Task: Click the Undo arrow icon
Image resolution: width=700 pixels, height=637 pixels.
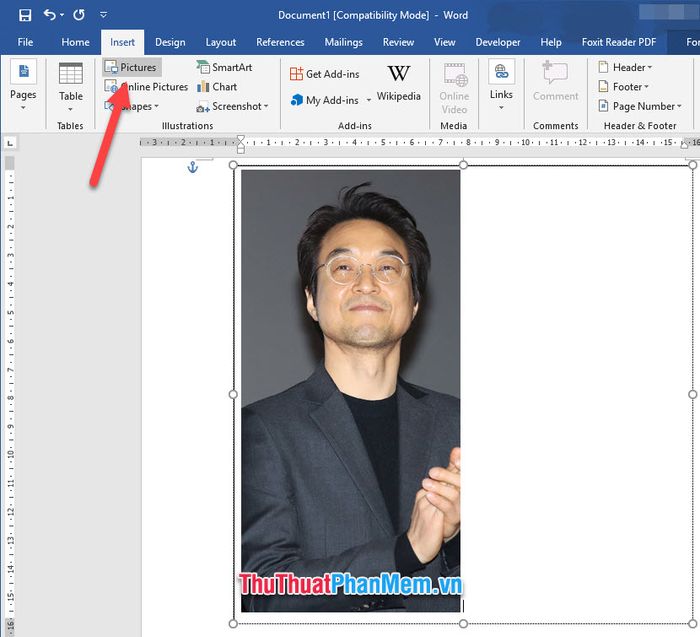Action: pyautogui.click(x=49, y=15)
